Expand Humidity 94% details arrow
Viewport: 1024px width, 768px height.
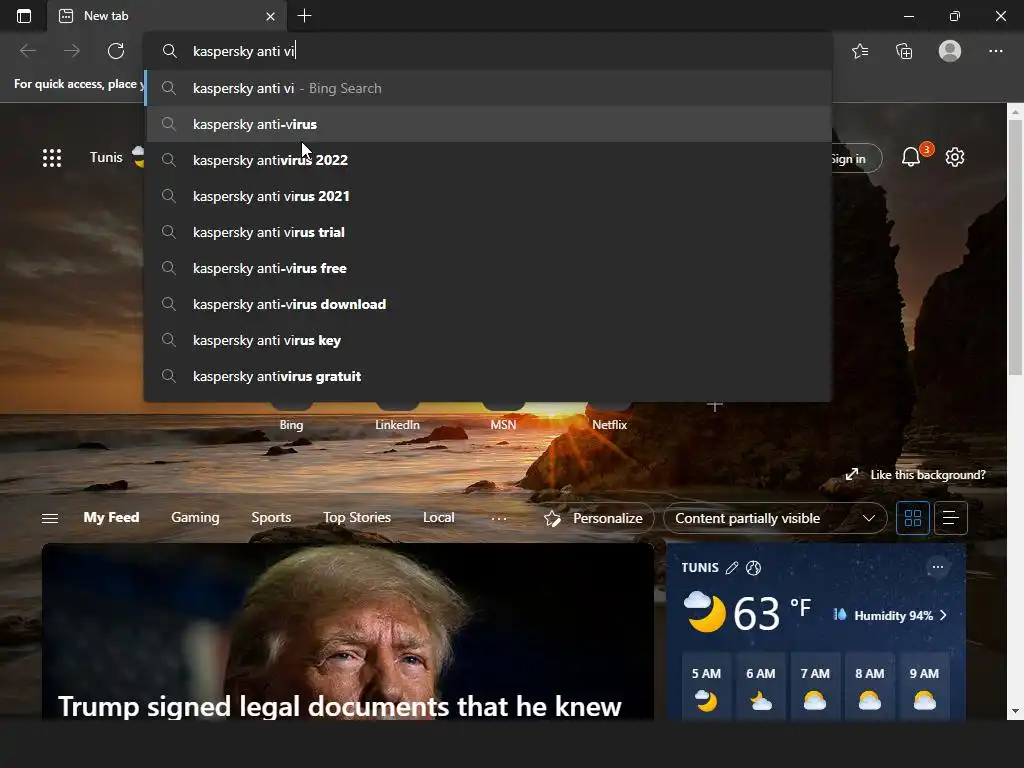pyautogui.click(x=943, y=615)
